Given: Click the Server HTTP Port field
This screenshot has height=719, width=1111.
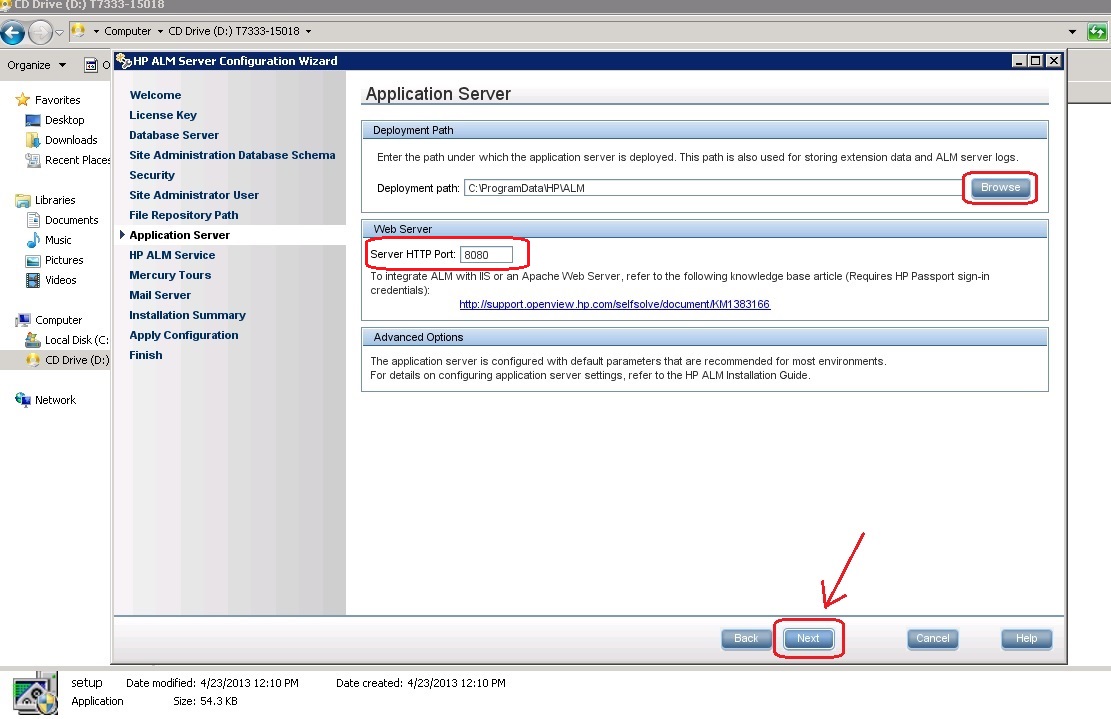Looking at the screenshot, I should [x=486, y=255].
